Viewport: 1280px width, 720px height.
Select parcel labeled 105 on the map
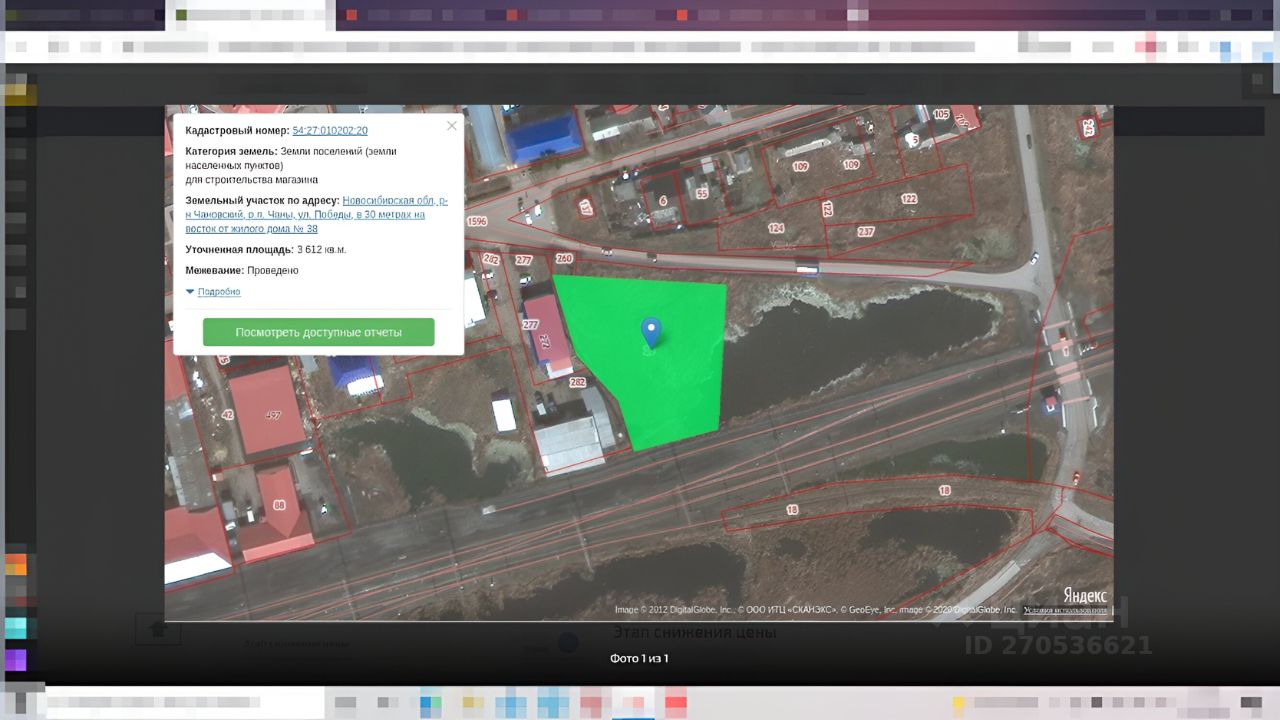[x=940, y=115]
